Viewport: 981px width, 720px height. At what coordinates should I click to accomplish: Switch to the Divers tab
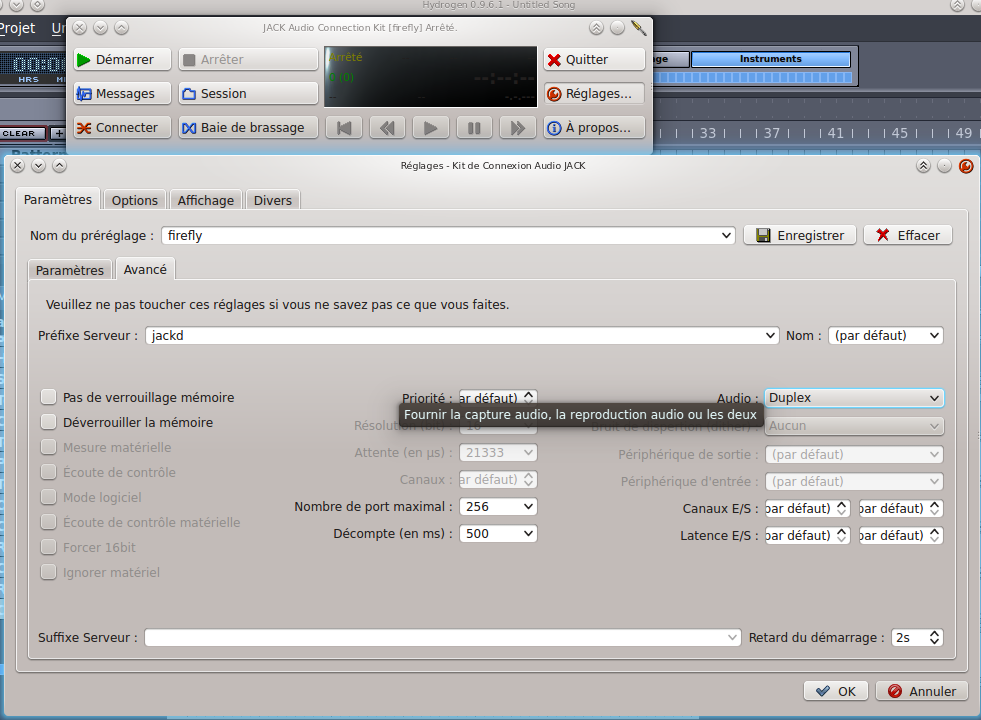273,200
